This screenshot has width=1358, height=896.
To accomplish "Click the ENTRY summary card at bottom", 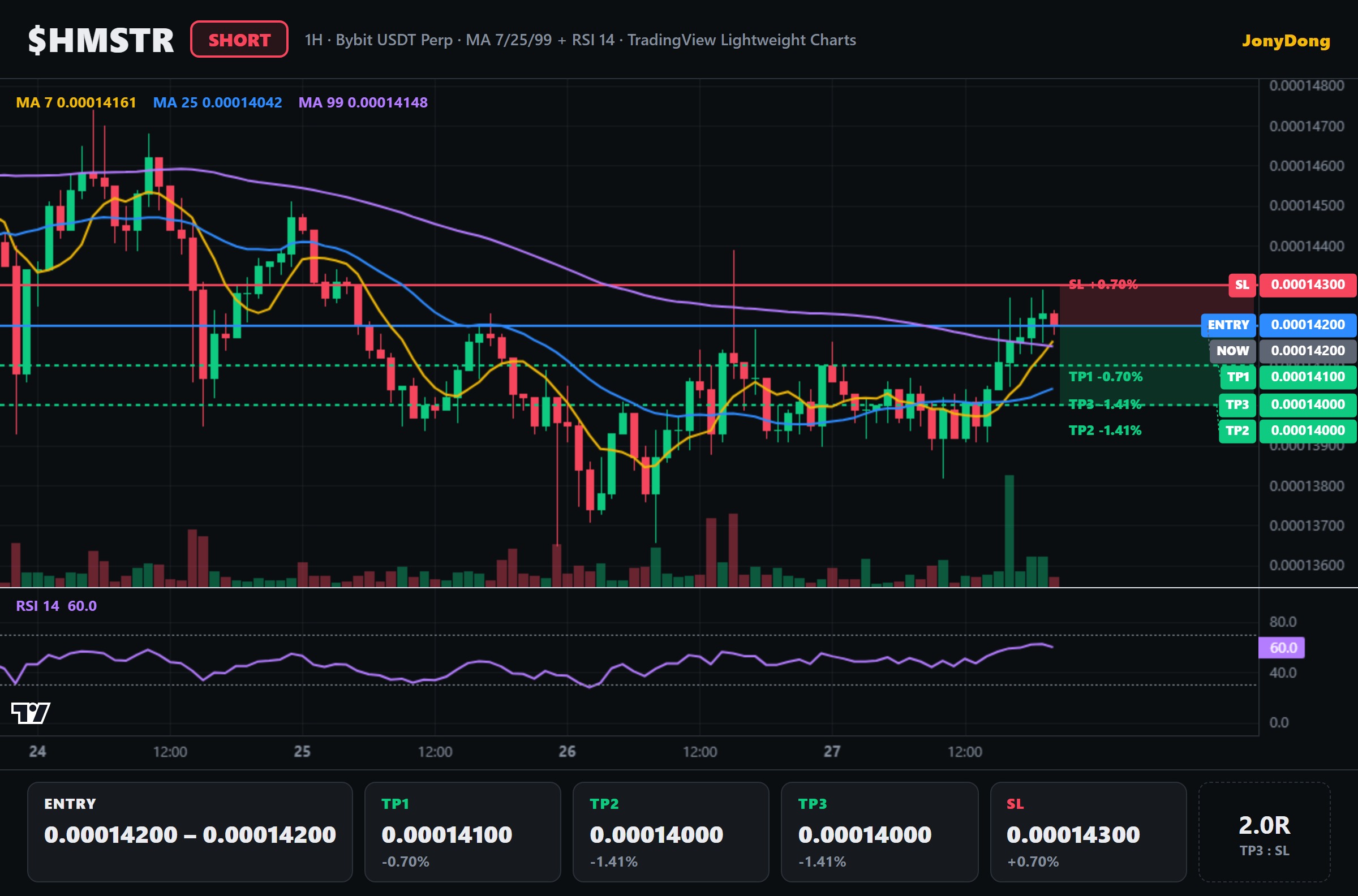I will point(190,832).
